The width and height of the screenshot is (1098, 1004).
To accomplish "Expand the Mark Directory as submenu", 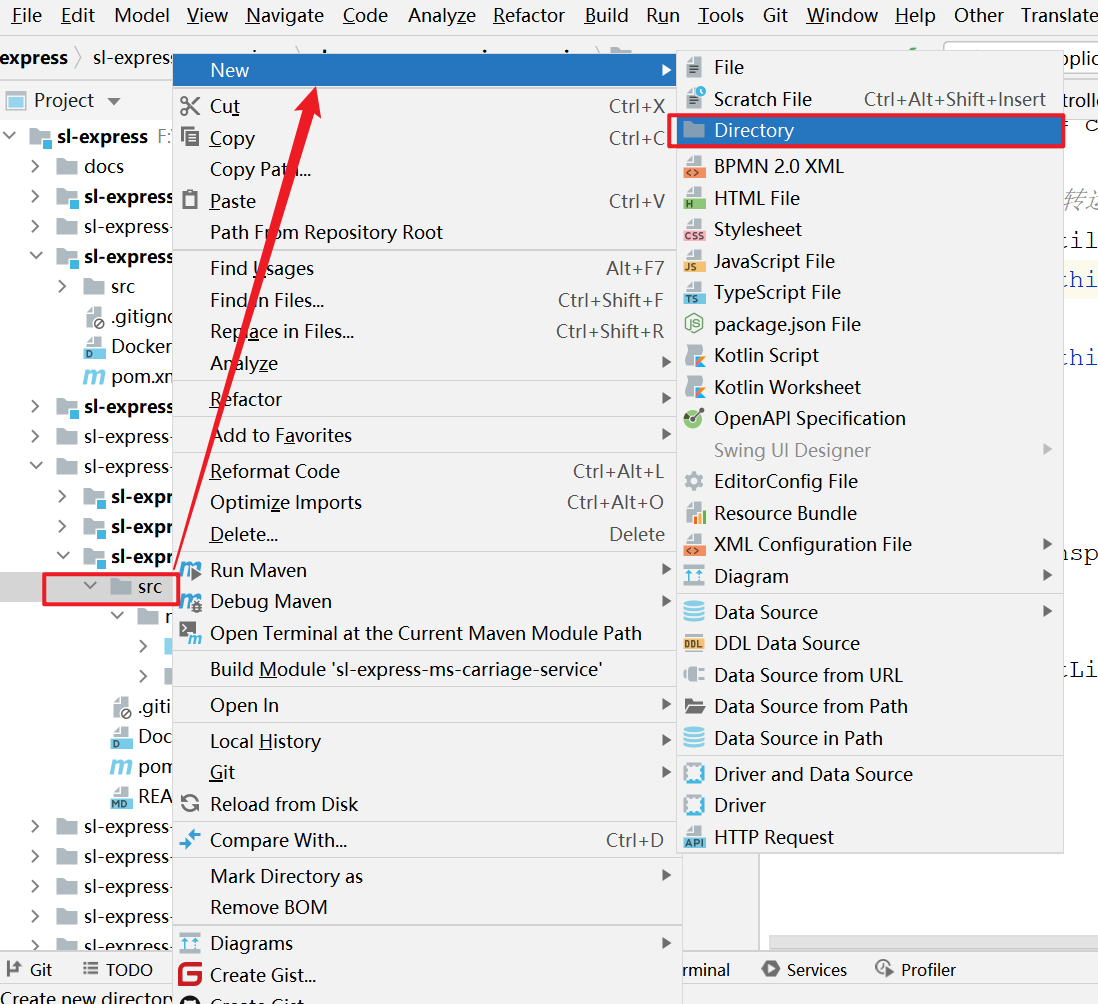I will (666, 875).
